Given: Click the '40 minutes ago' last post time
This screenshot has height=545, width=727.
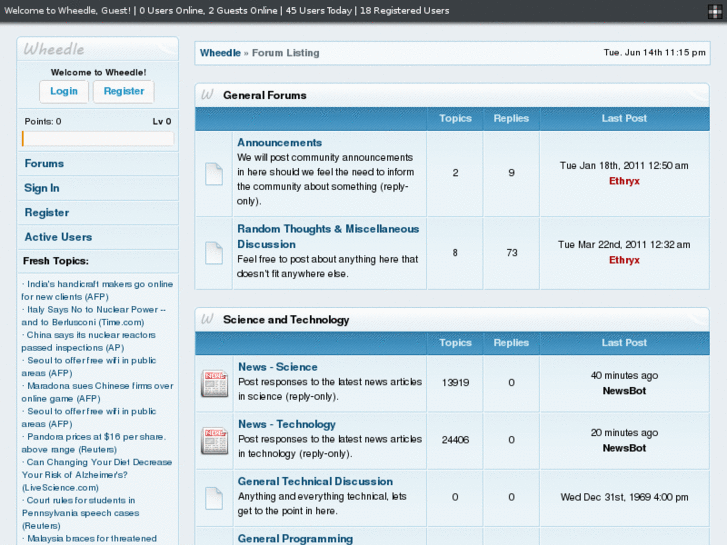Looking at the screenshot, I should 624,375.
